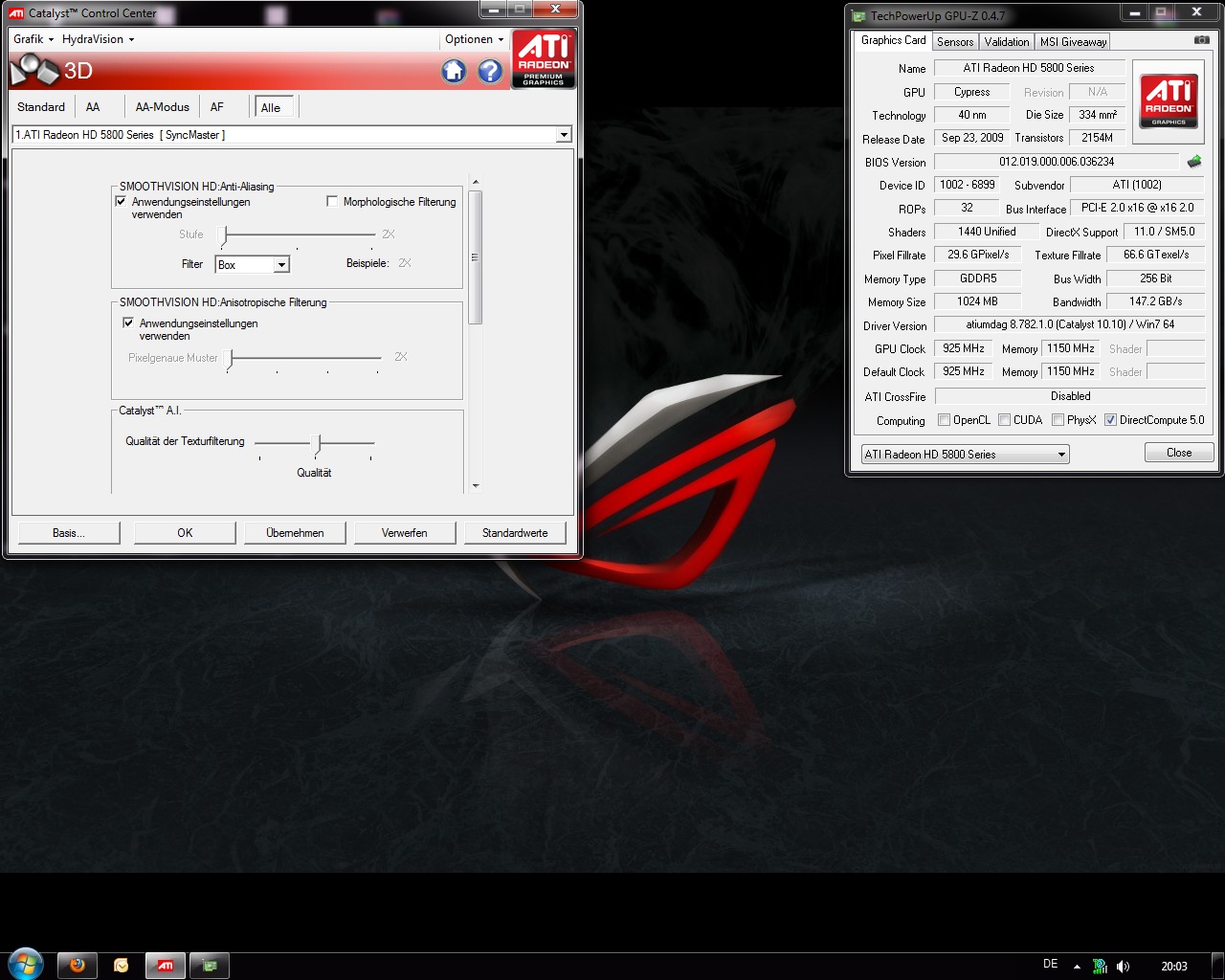Click the ATI Radeon Premium Graphics logo
Image resolution: width=1225 pixels, height=980 pixels.
[x=544, y=58]
